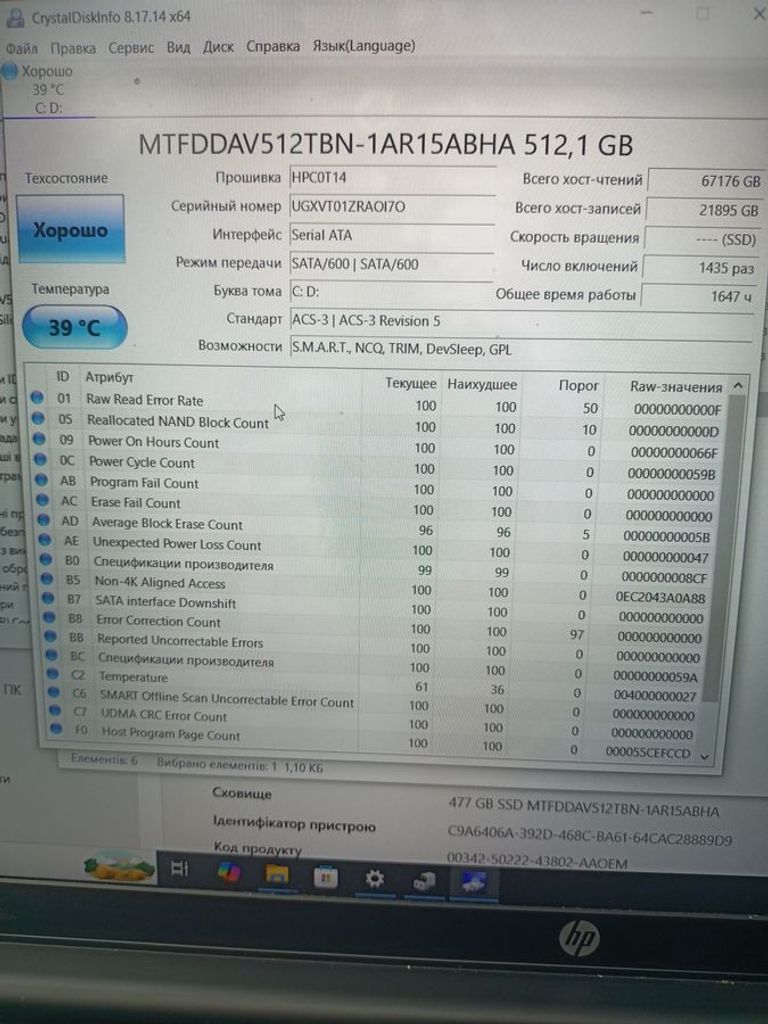The image size is (768, 1024).
Task: Click the 39 °C temperature button
Action: click(x=74, y=327)
